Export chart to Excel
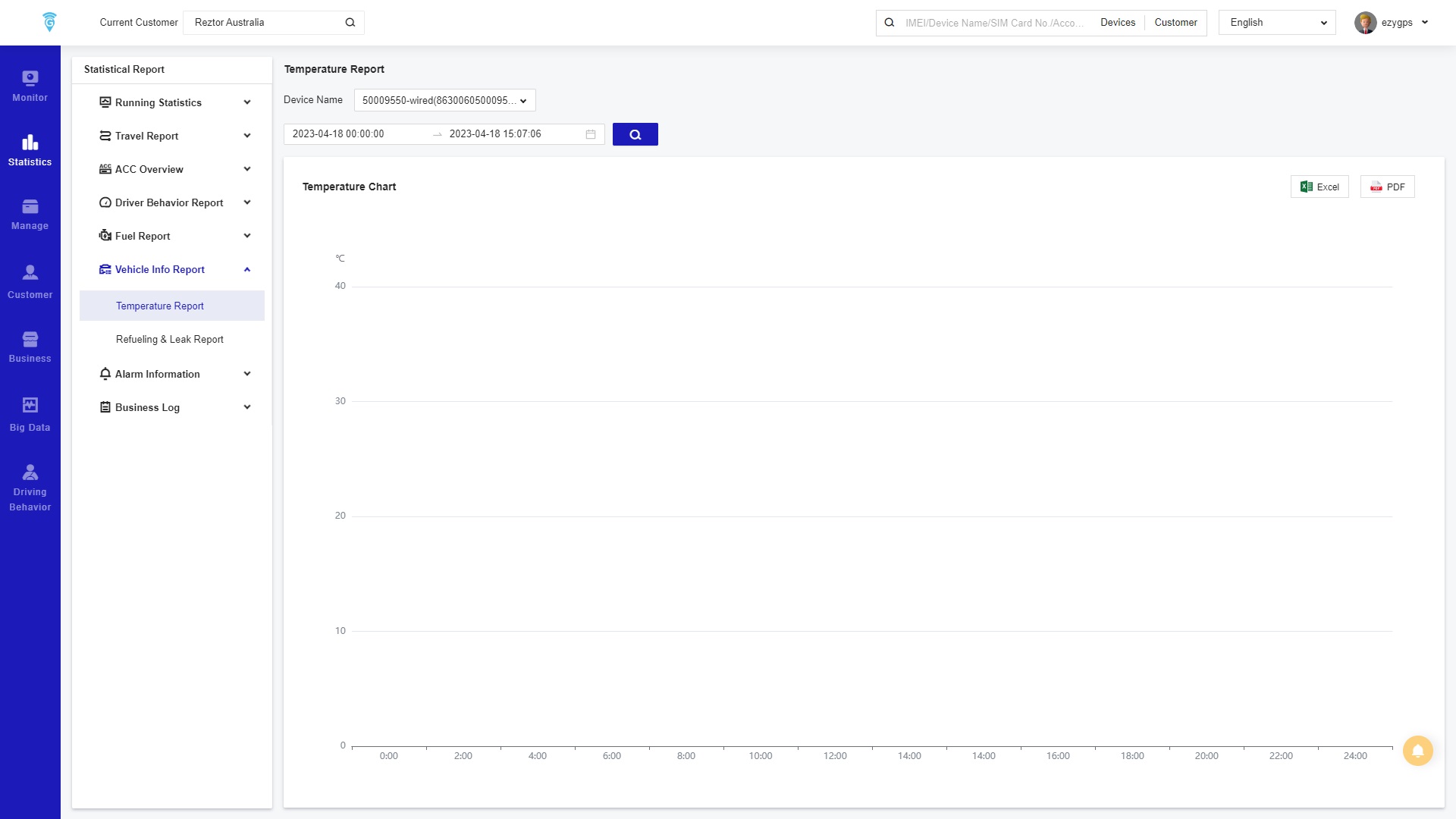 pyautogui.click(x=1319, y=187)
